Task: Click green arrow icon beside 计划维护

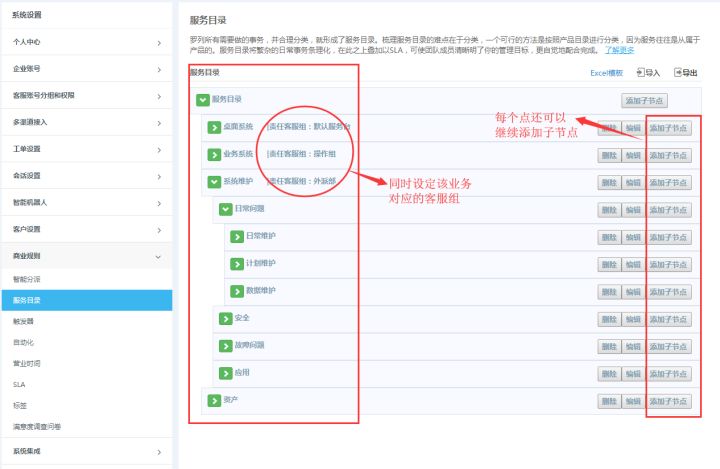Action: (x=237, y=264)
